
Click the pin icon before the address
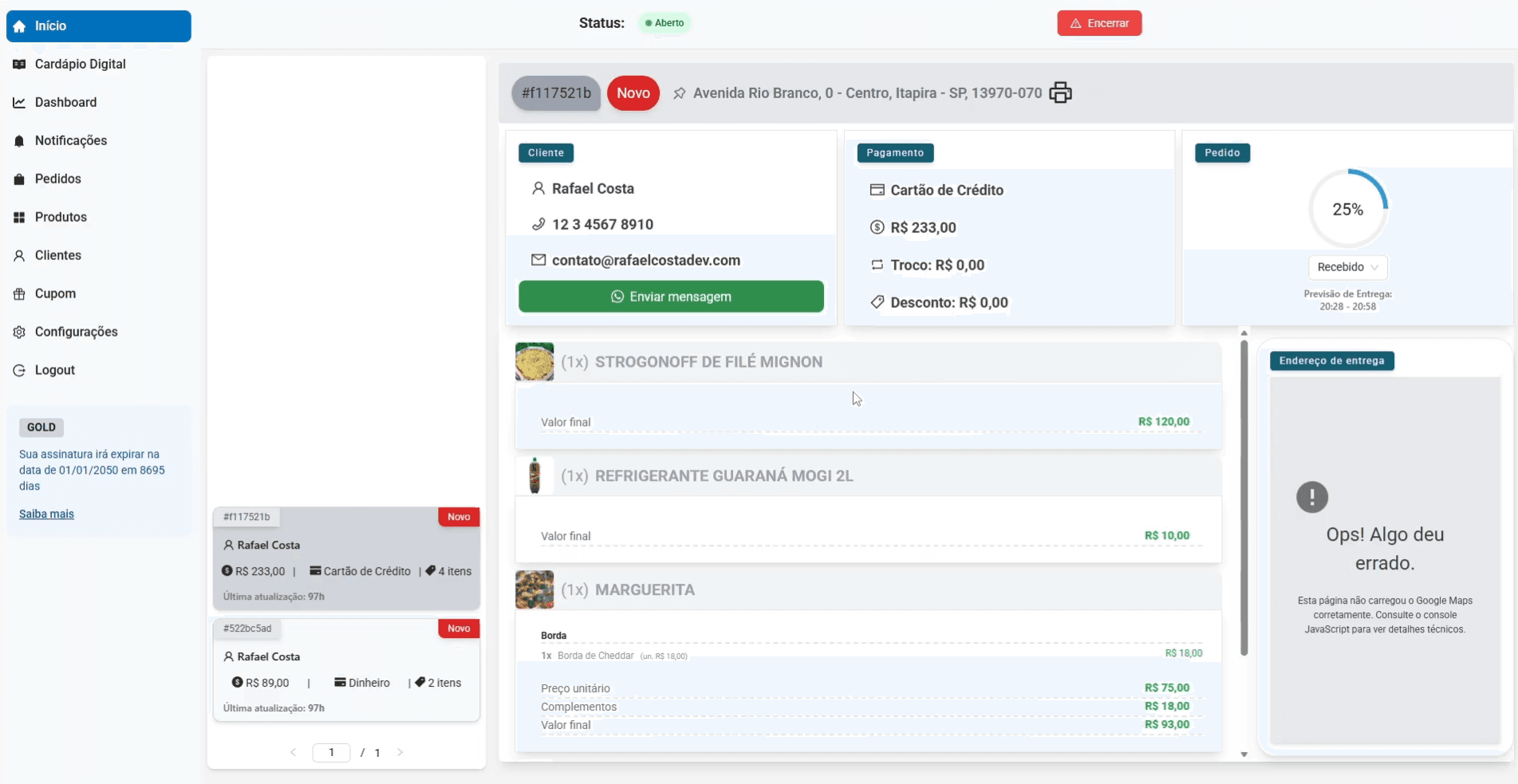(679, 93)
